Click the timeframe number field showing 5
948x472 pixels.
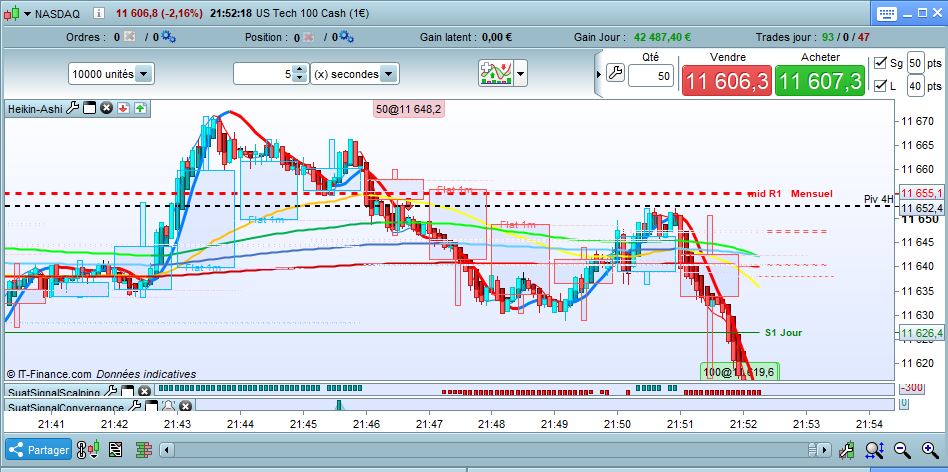pos(264,74)
